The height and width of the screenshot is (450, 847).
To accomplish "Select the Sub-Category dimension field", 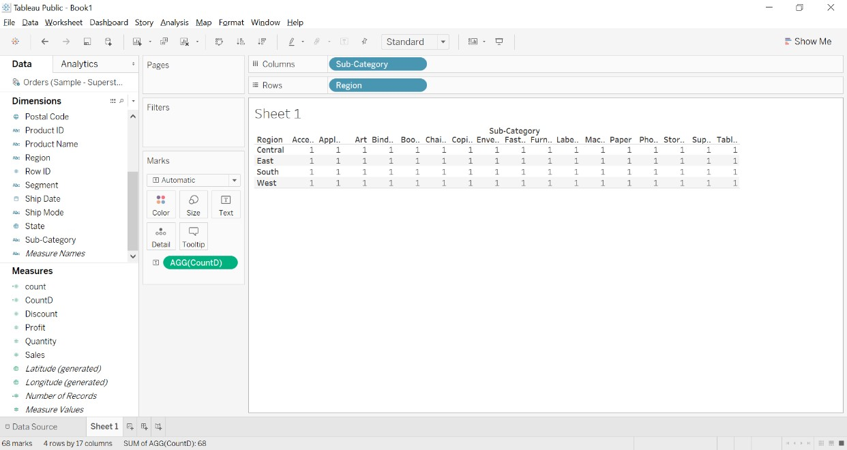I will coord(50,240).
